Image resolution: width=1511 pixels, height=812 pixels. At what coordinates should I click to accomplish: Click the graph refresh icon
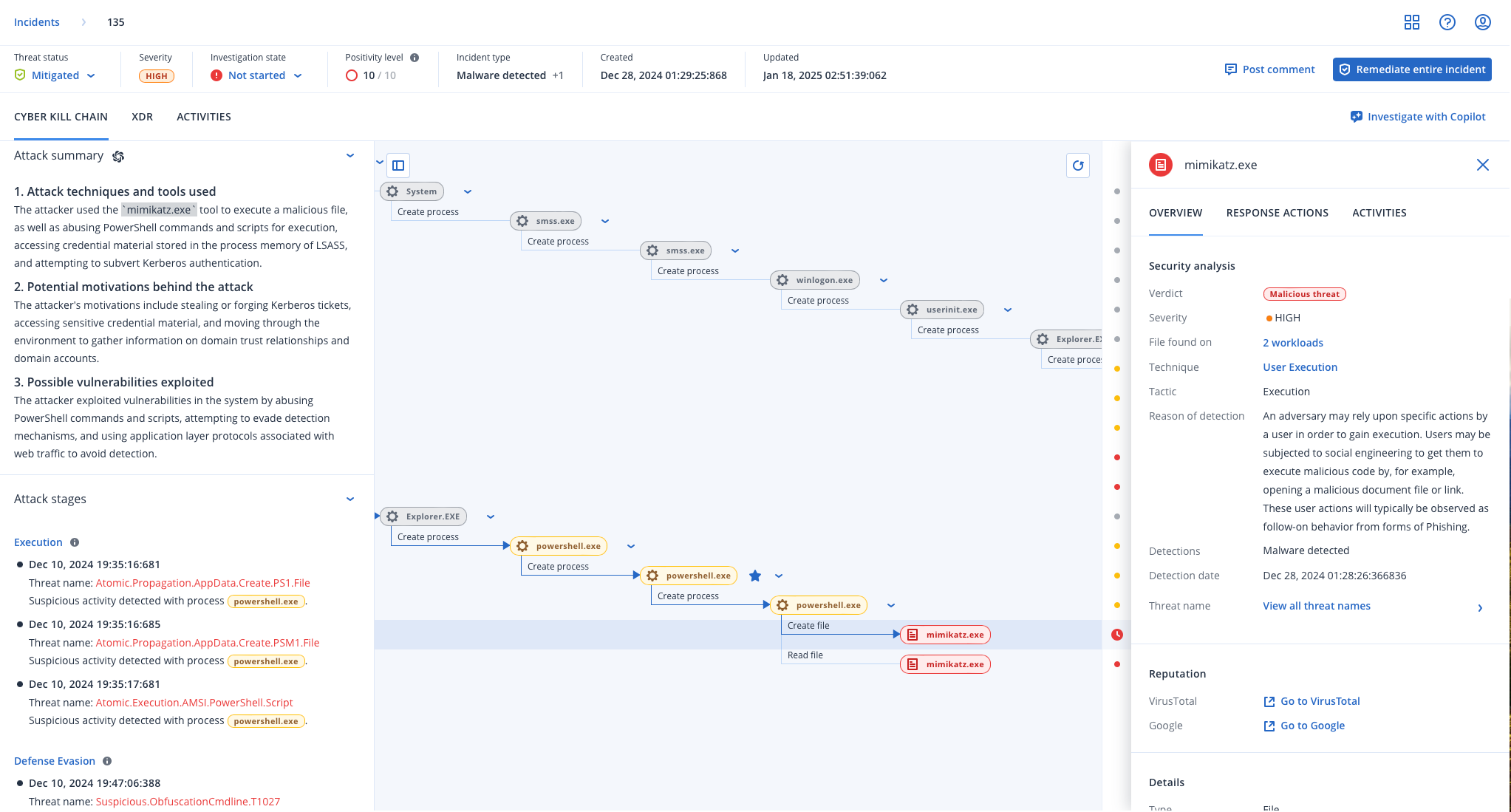pos(1078,166)
